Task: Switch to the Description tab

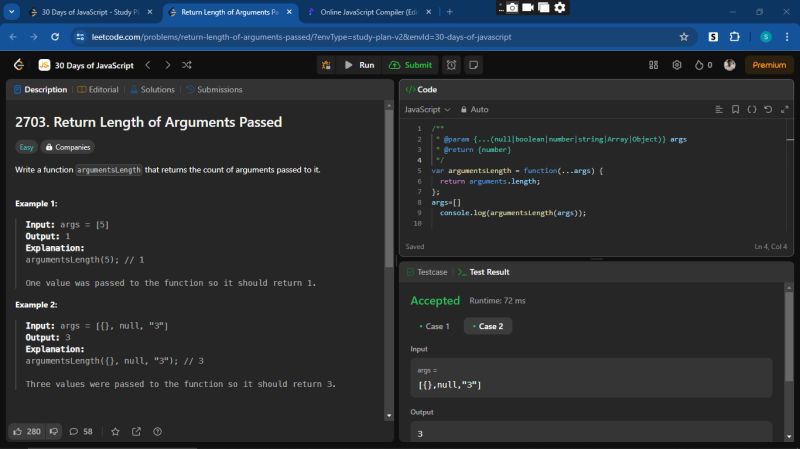Action: [x=40, y=89]
